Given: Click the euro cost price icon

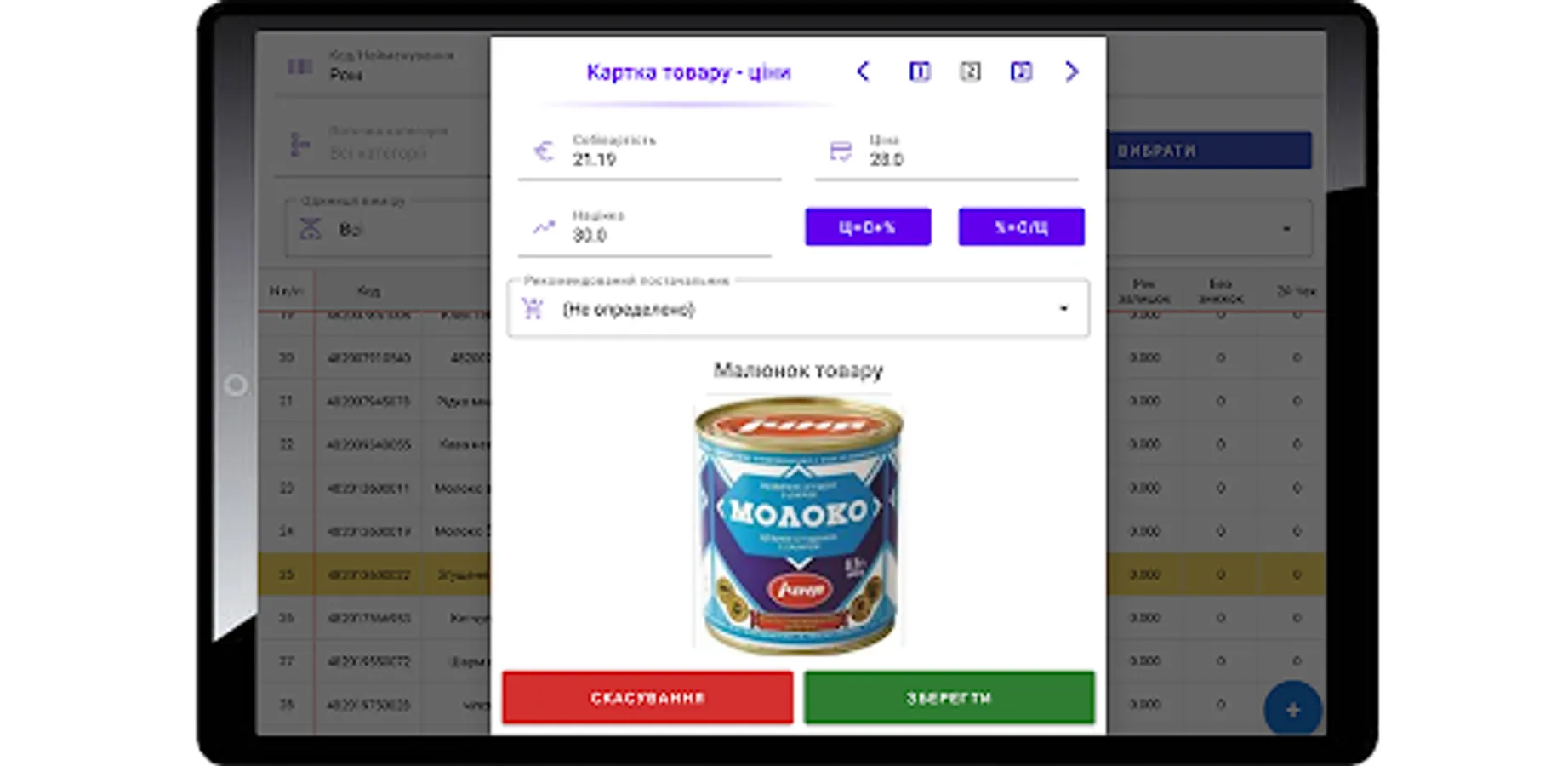Looking at the screenshot, I should tap(543, 151).
